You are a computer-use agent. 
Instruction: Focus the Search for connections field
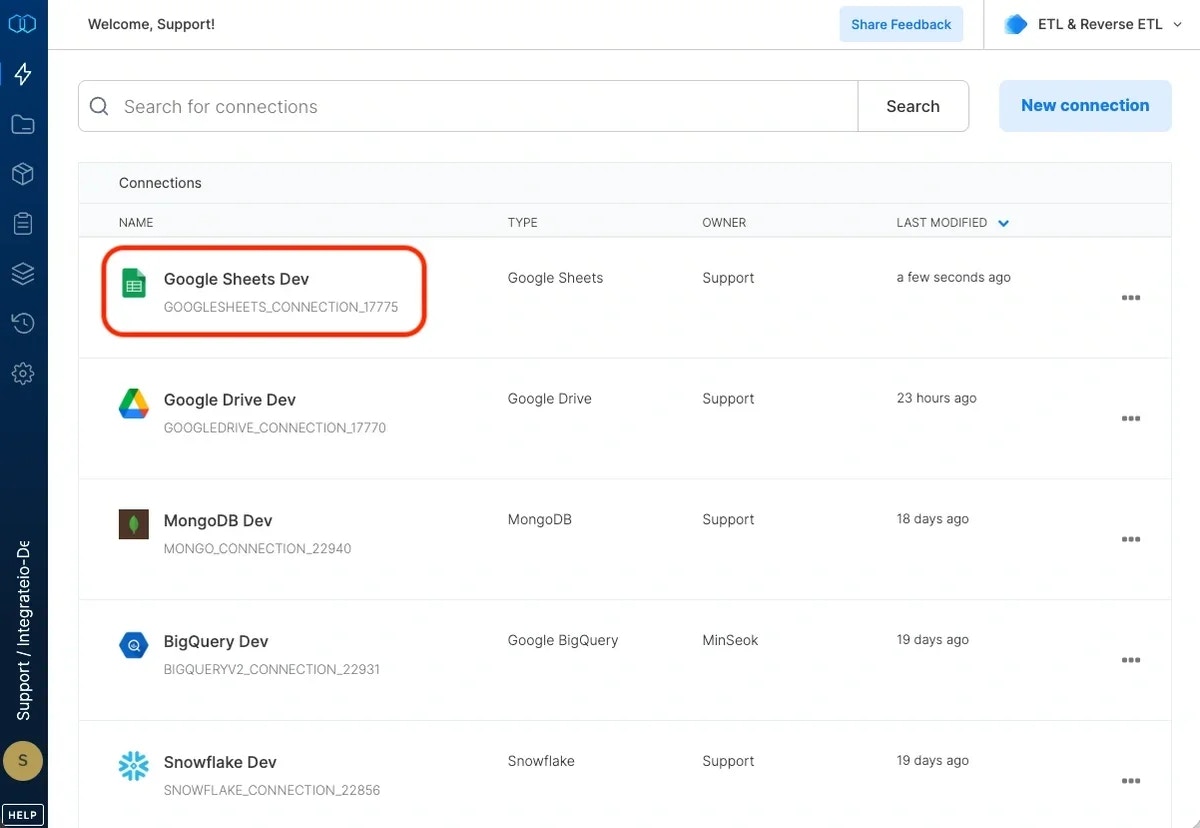pos(468,106)
